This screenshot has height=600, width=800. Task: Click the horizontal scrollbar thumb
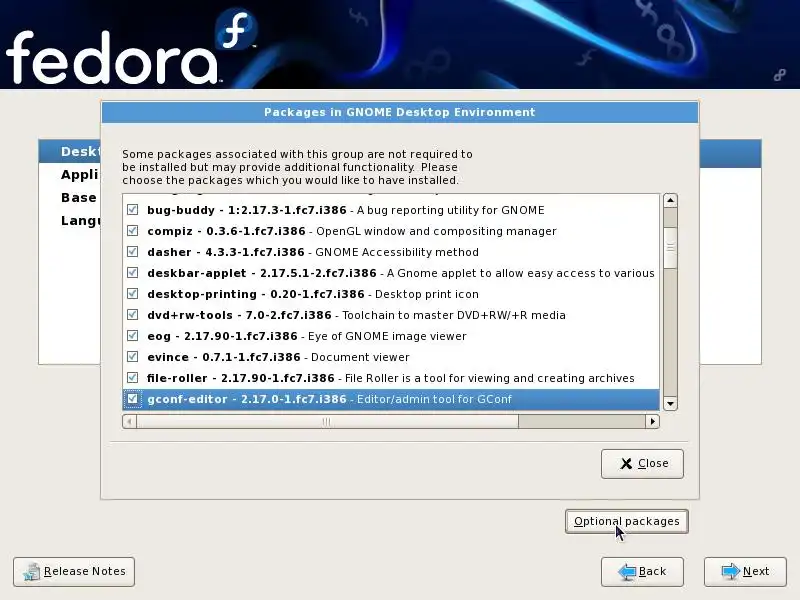pos(327,421)
